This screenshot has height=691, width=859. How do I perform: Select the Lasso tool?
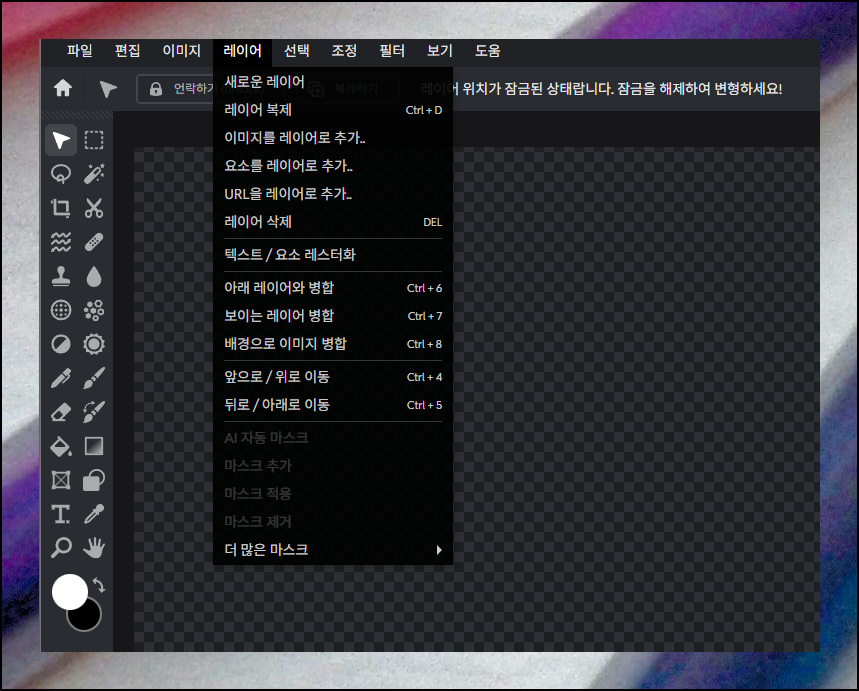(61, 174)
